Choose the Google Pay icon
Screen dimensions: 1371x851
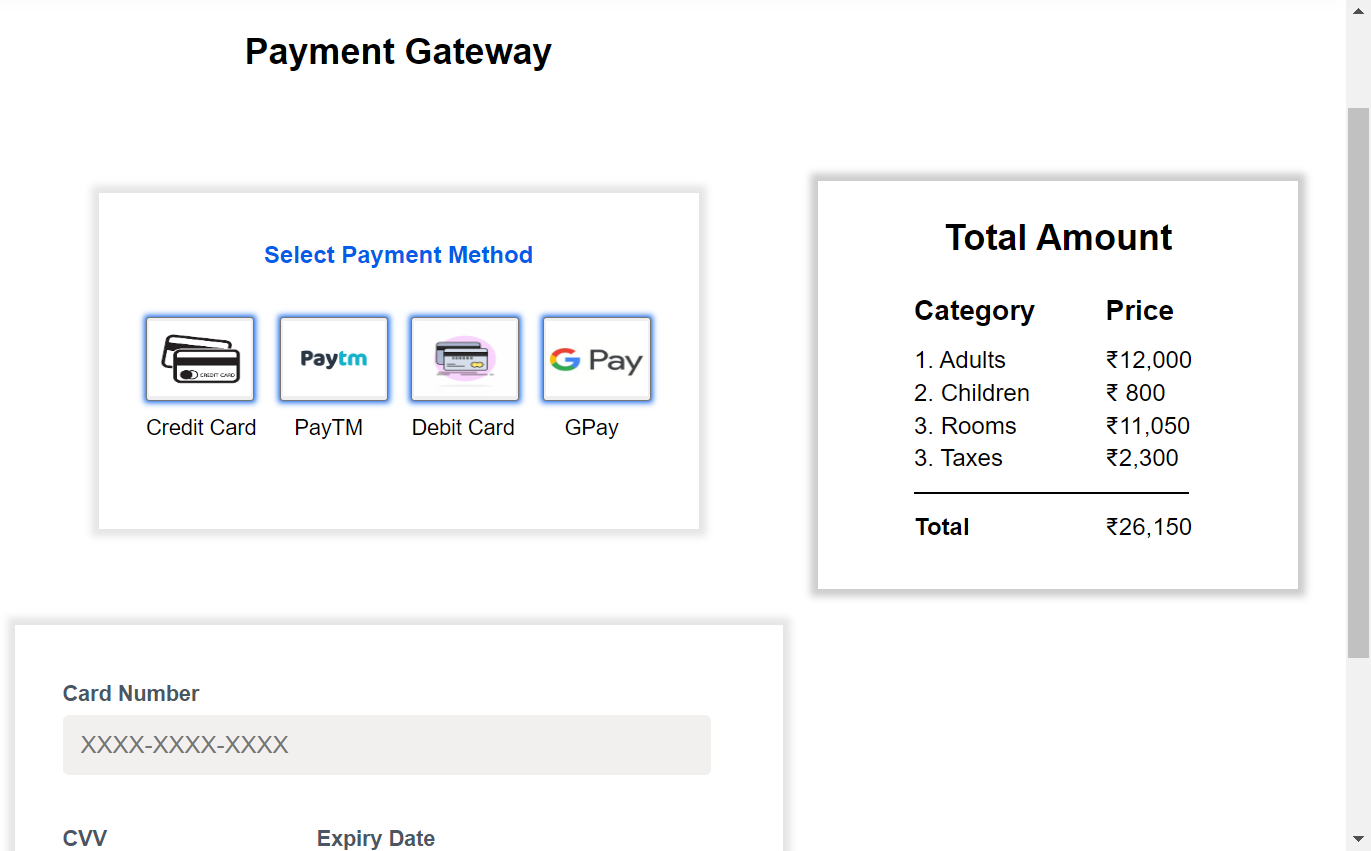[x=597, y=359]
